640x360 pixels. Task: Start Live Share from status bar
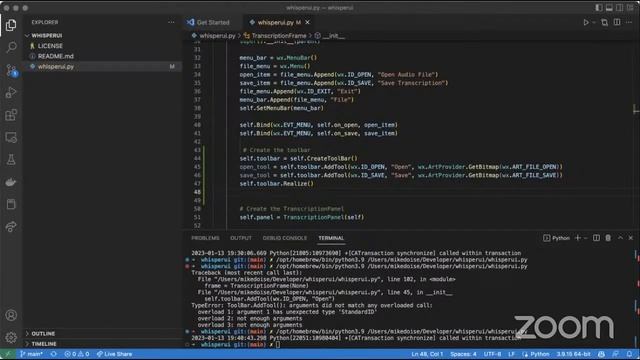coord(114,354)
